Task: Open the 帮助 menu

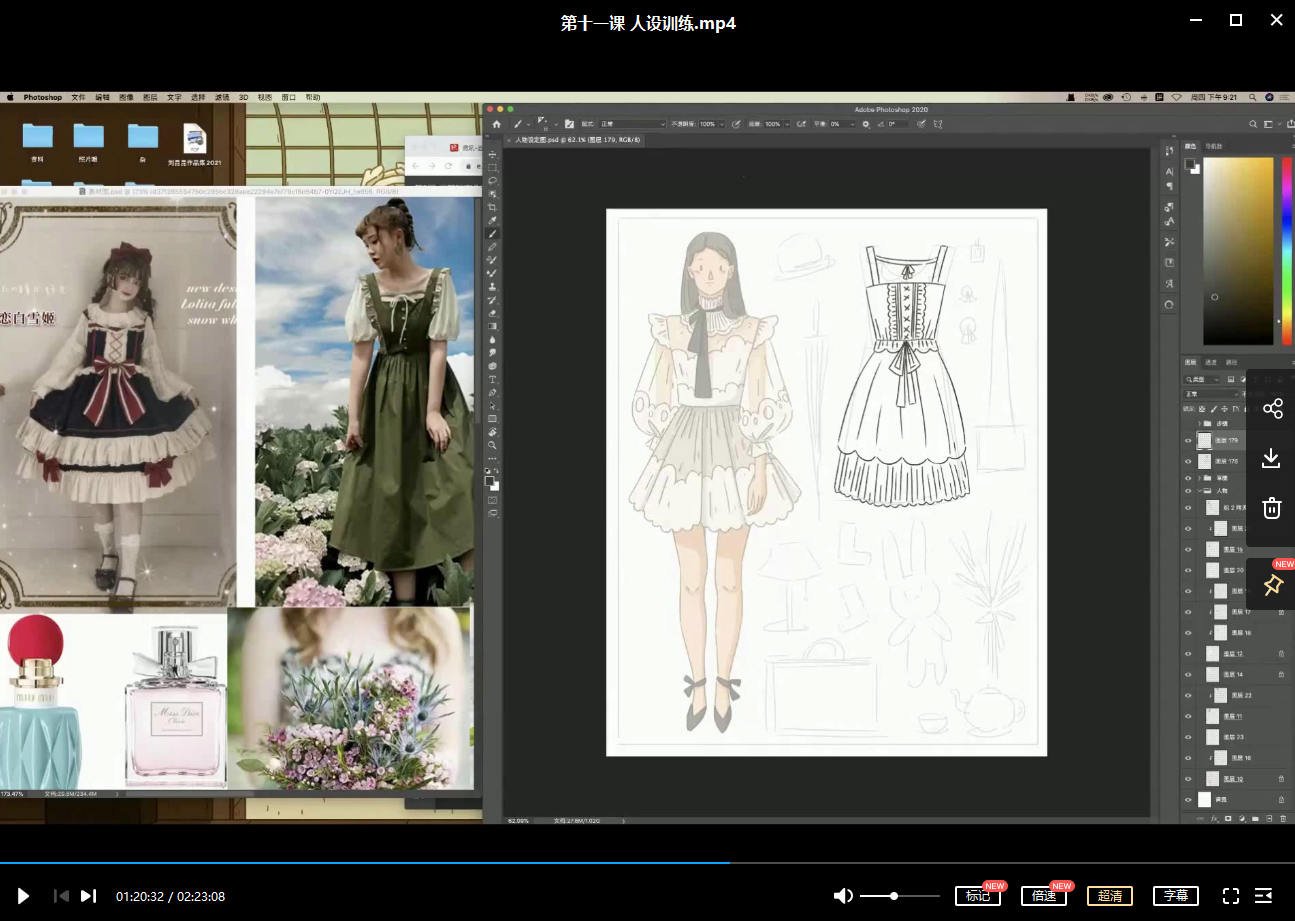Action: (x=313, y=97)
